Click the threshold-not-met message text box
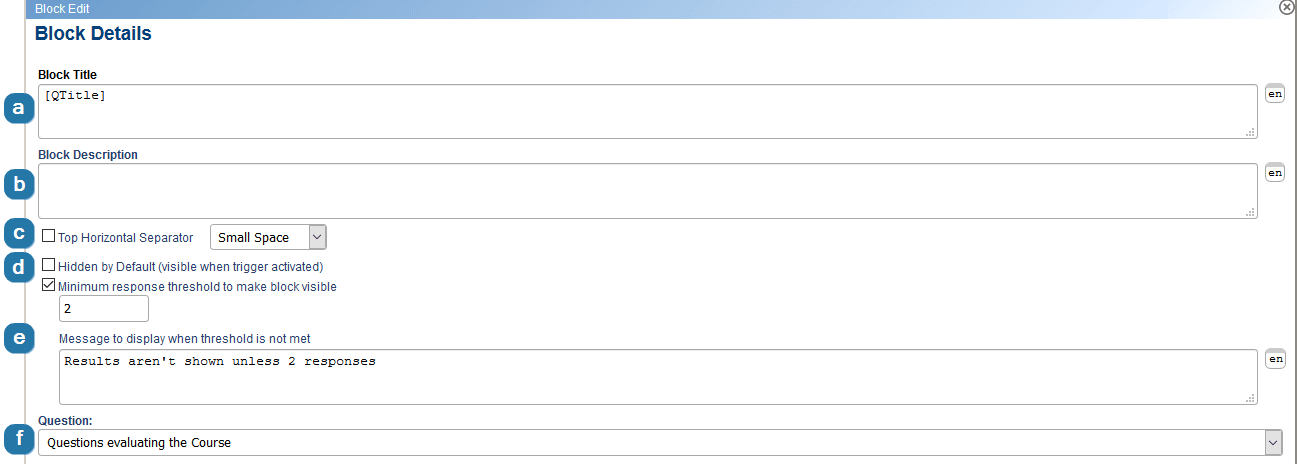Viewport: 1297px width, 464px height. [658, 377]
